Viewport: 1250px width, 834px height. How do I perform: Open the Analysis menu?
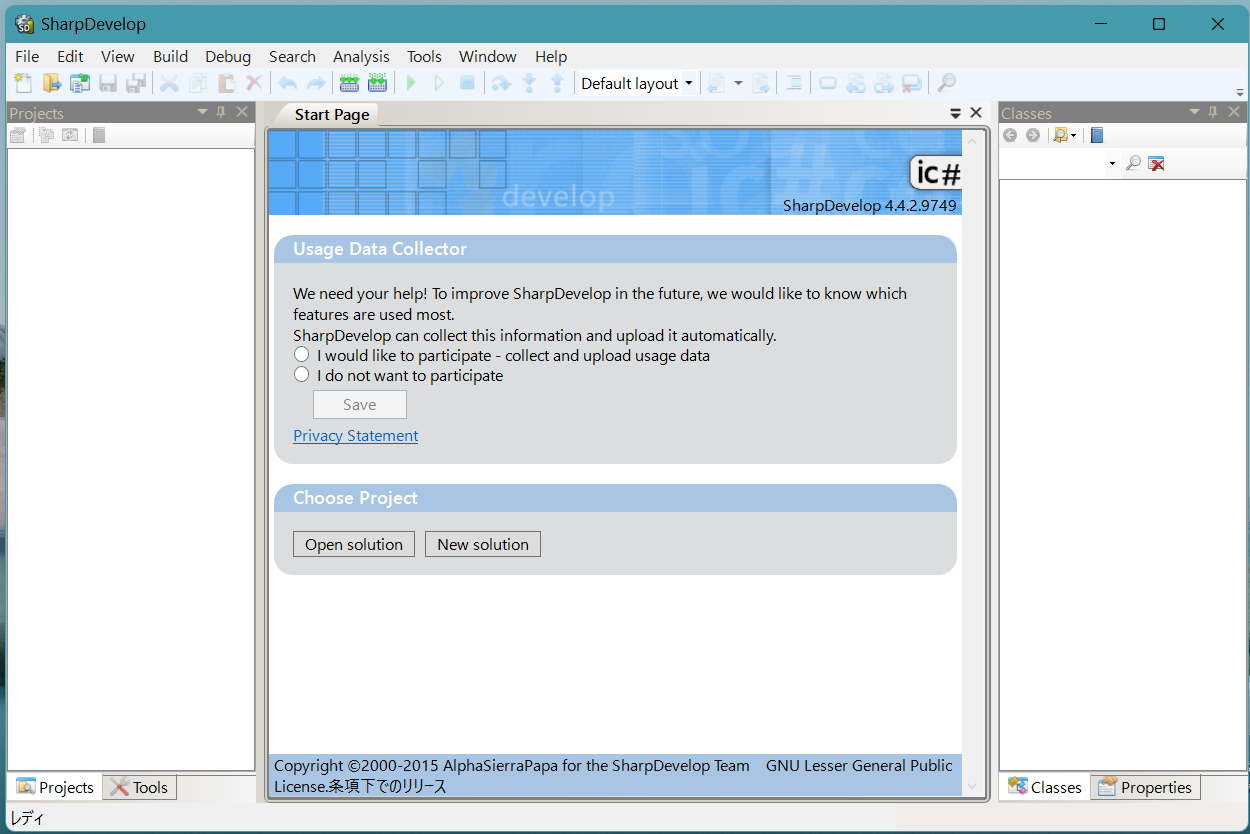pyautogui.click(x=361, y=57)
